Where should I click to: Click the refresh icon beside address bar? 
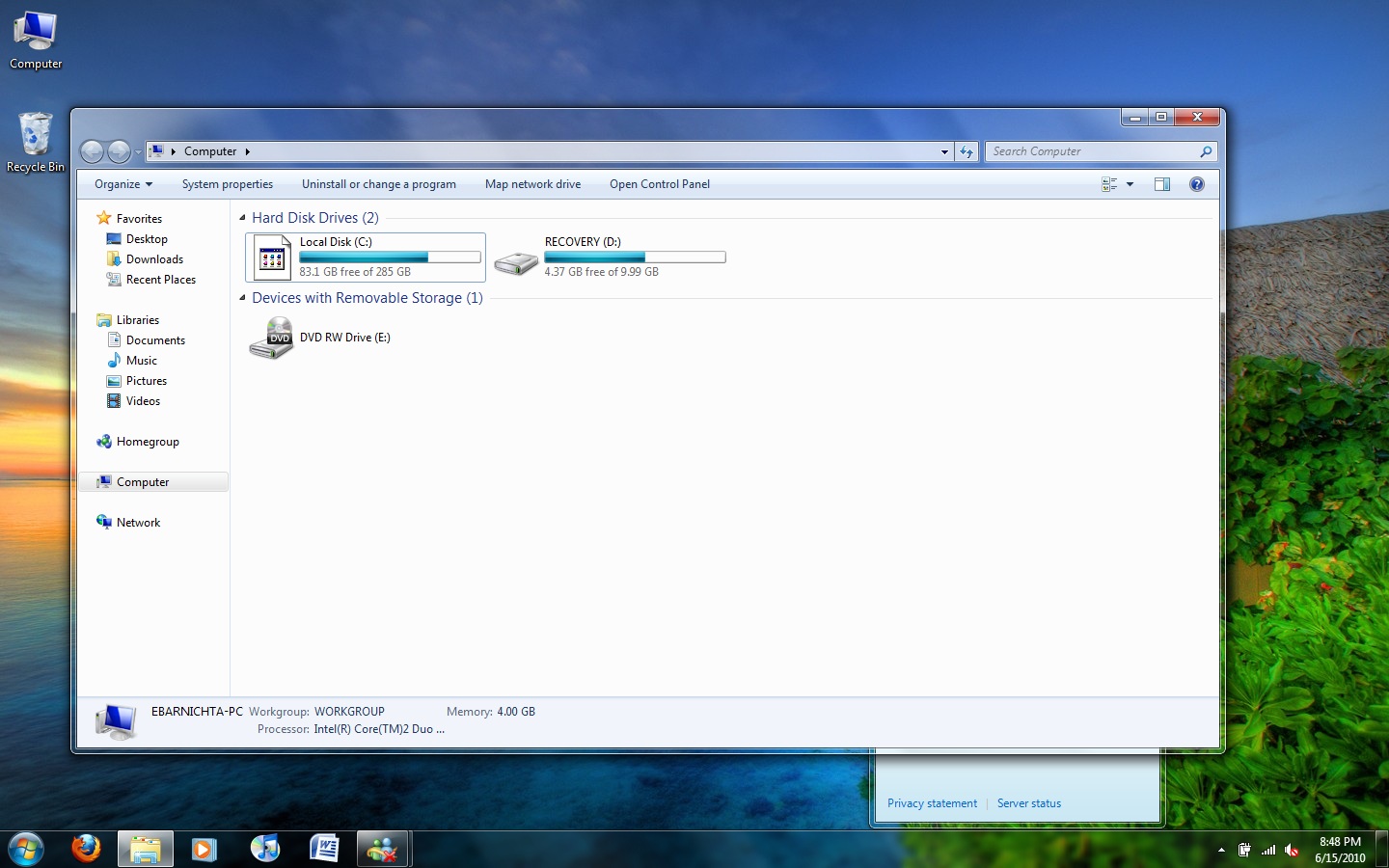[x=967, y=151]
